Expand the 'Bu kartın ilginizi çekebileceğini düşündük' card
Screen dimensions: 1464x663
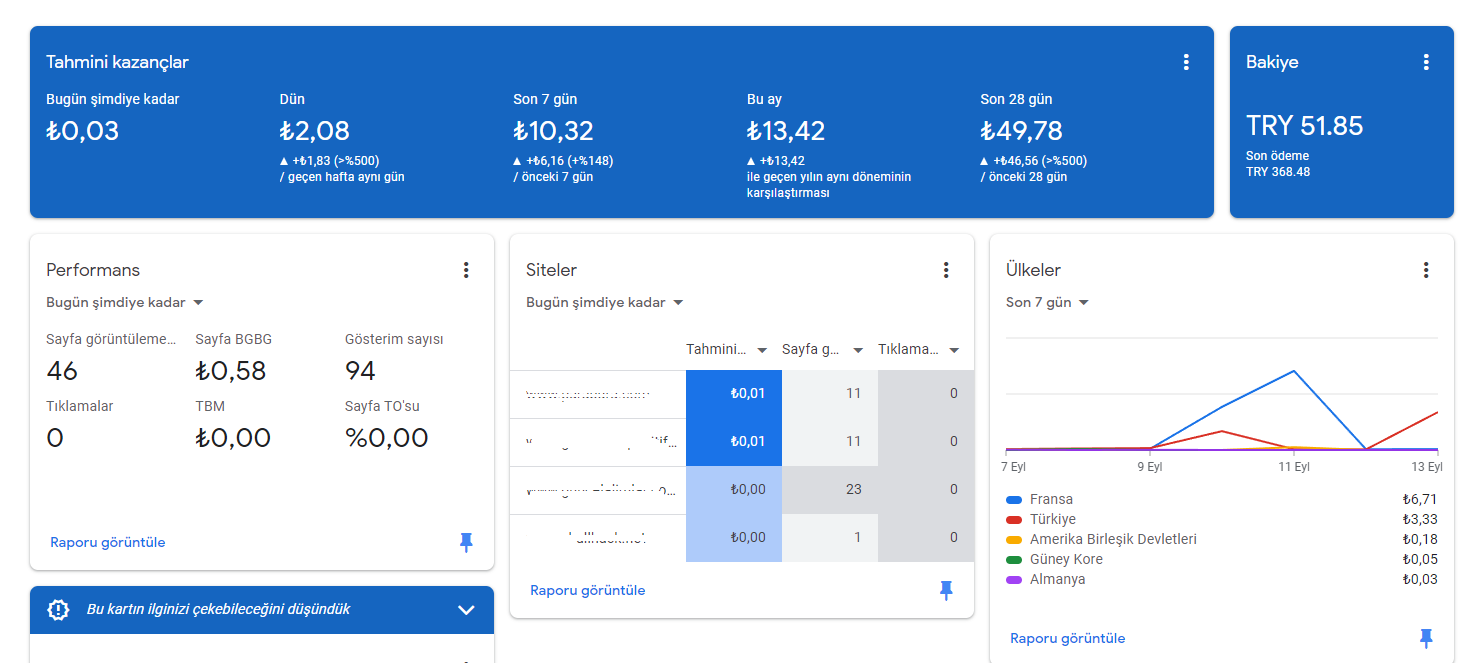(x=466, y=610)
